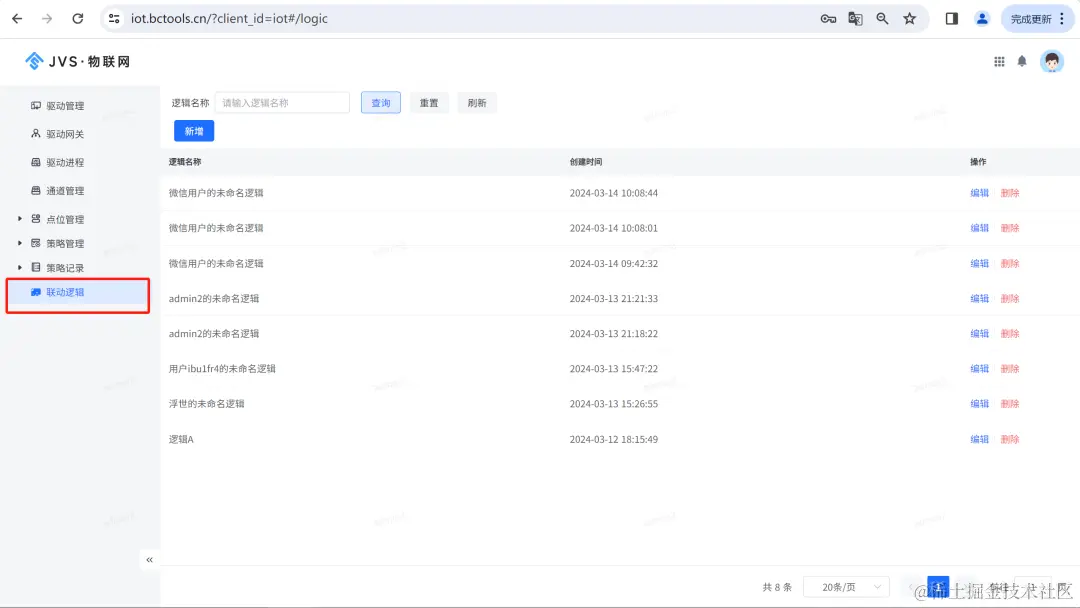Expand the 策略记录 tree arrow

click(x=19, y=267)
